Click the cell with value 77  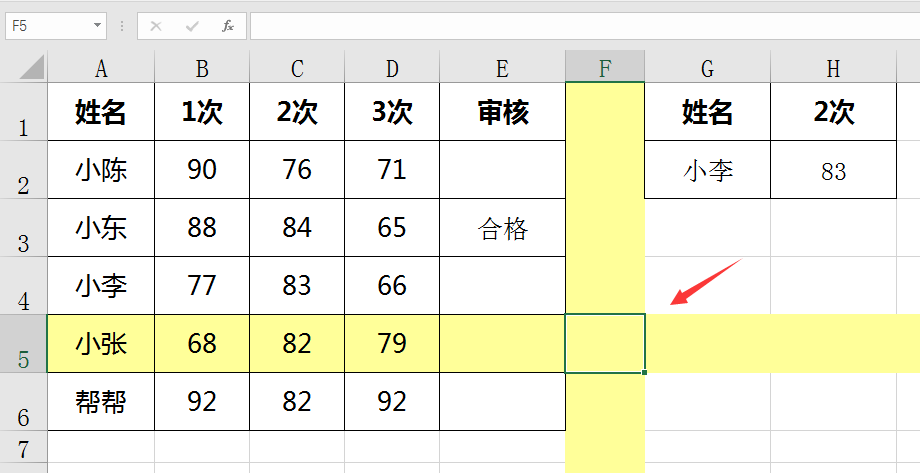(x=202, y=286)
